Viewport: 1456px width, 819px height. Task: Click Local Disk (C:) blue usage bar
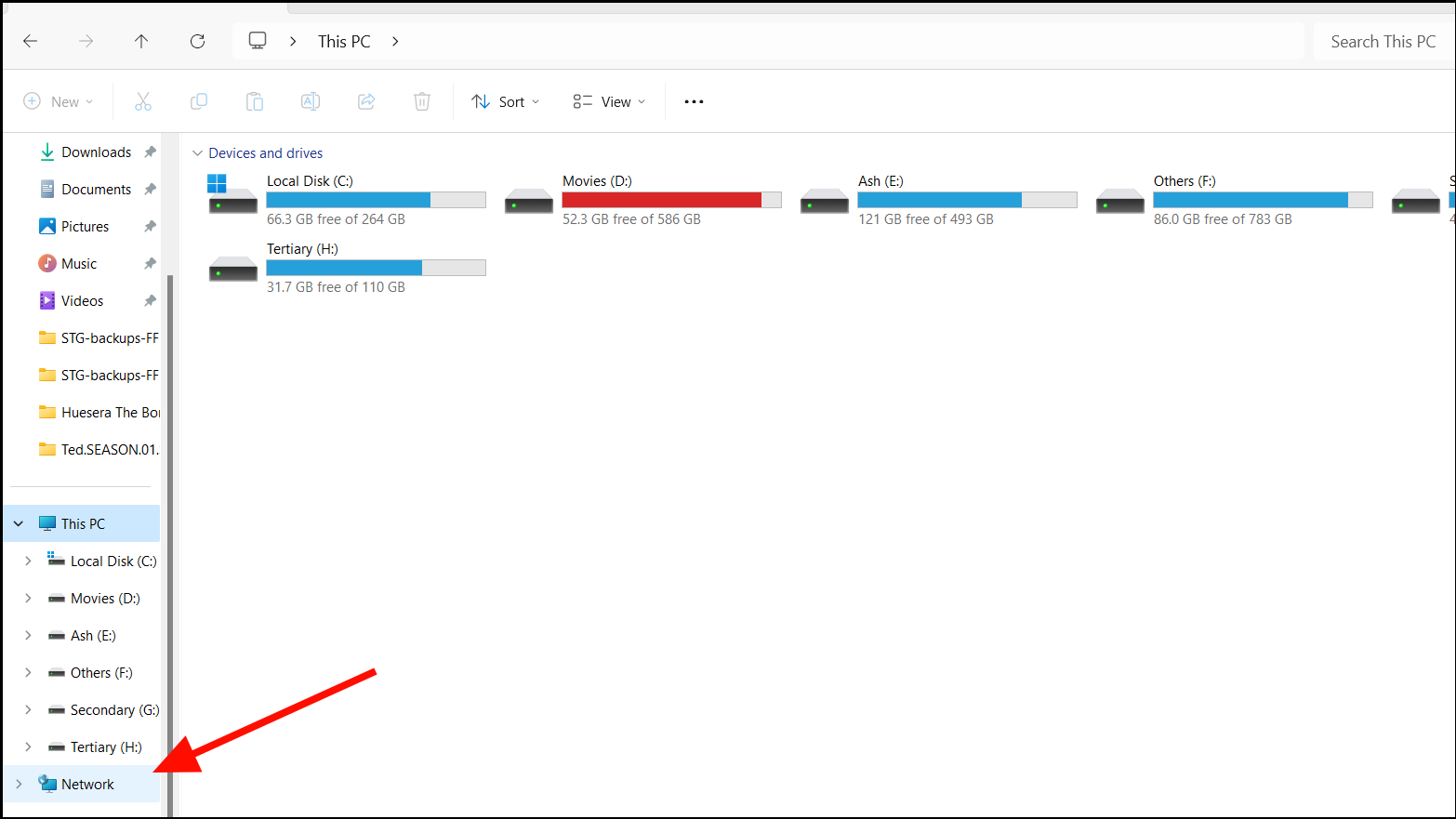(376, 200)
